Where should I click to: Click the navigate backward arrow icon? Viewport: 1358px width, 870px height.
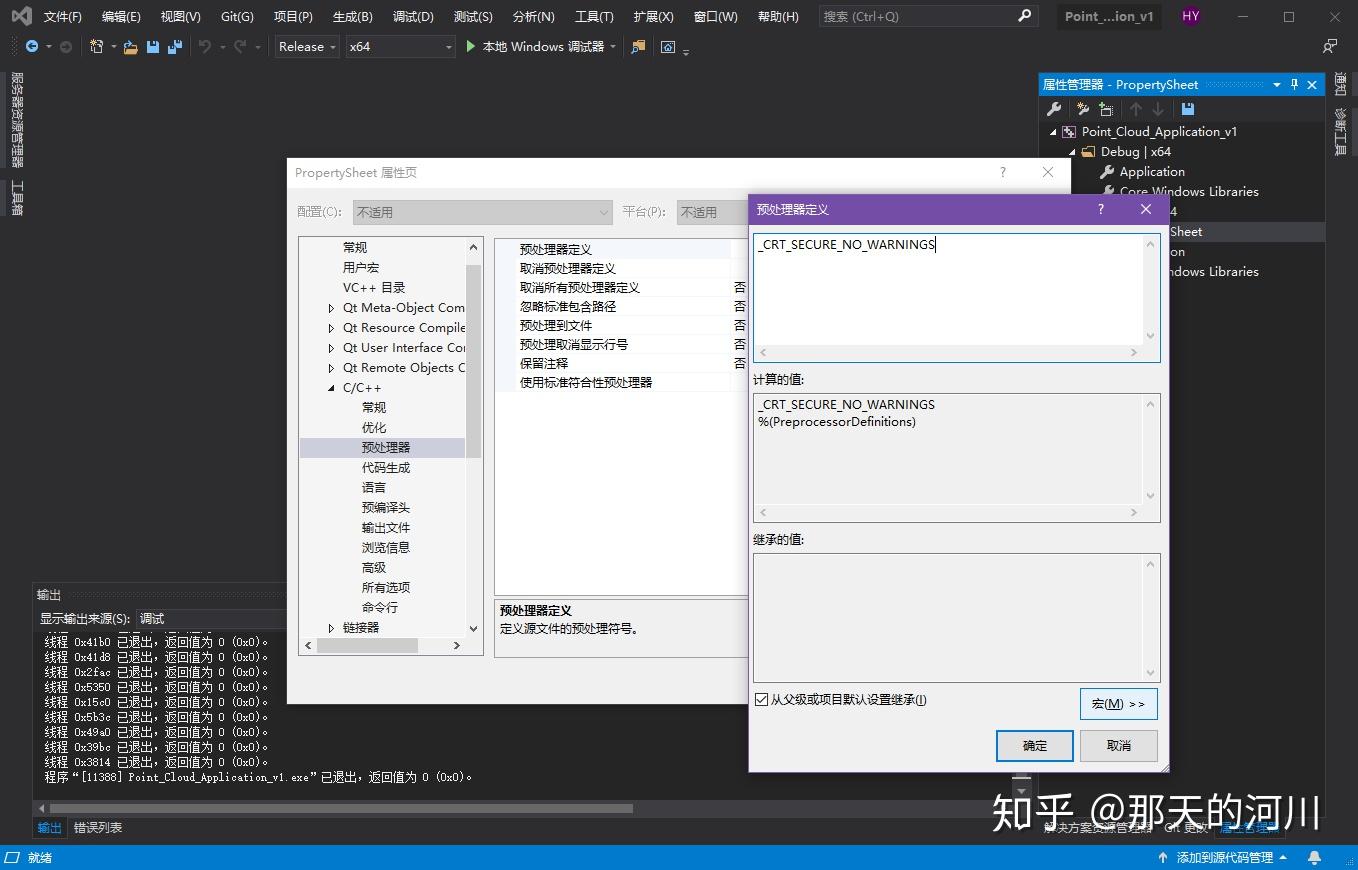coord(31,46)
